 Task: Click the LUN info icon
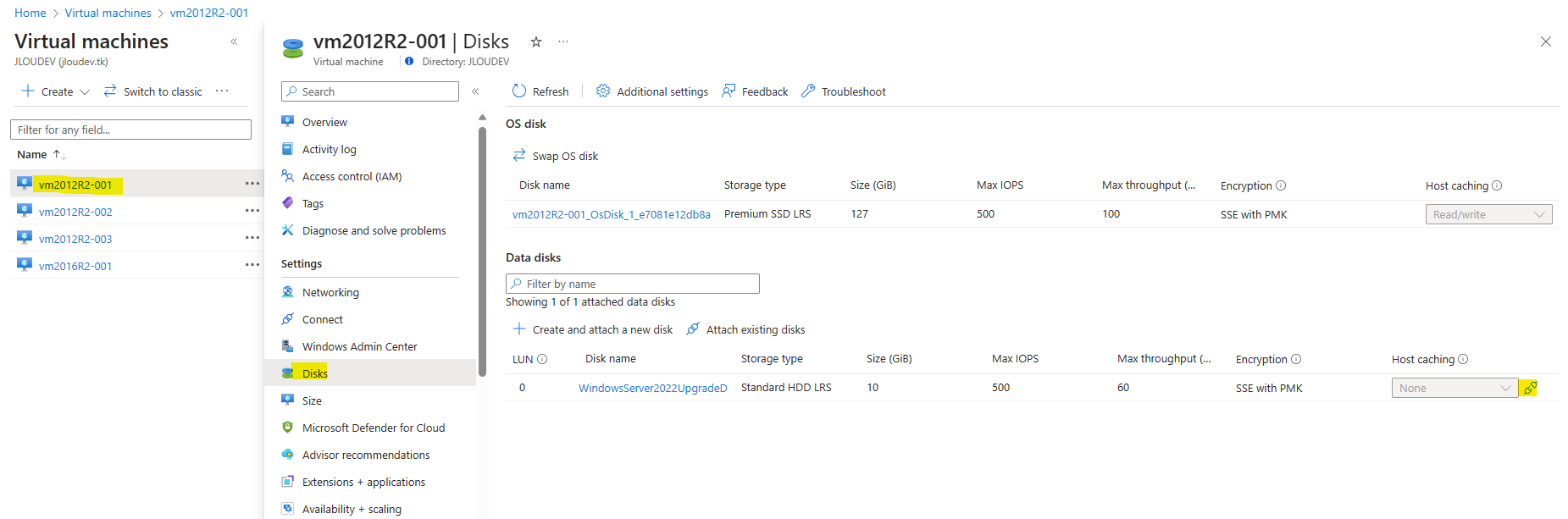click(542, 359)
